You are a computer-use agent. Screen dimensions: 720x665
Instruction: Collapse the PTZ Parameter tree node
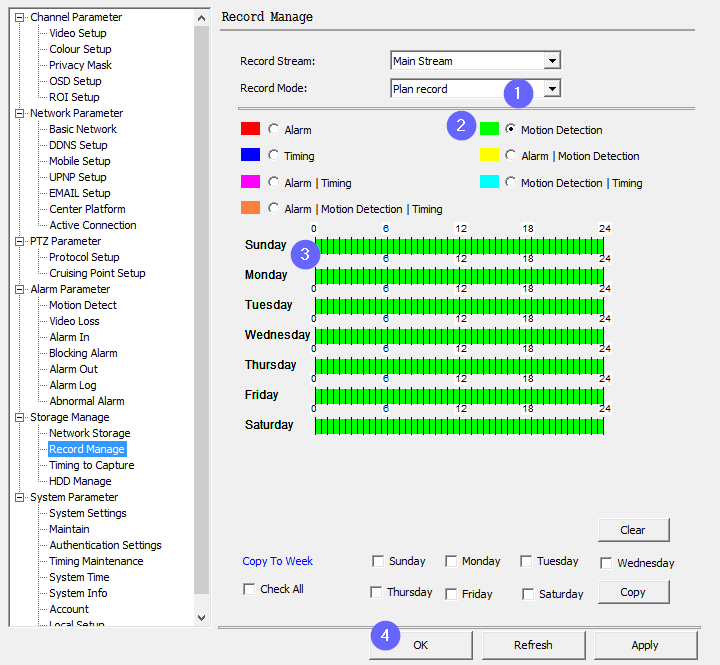[19, 242]
